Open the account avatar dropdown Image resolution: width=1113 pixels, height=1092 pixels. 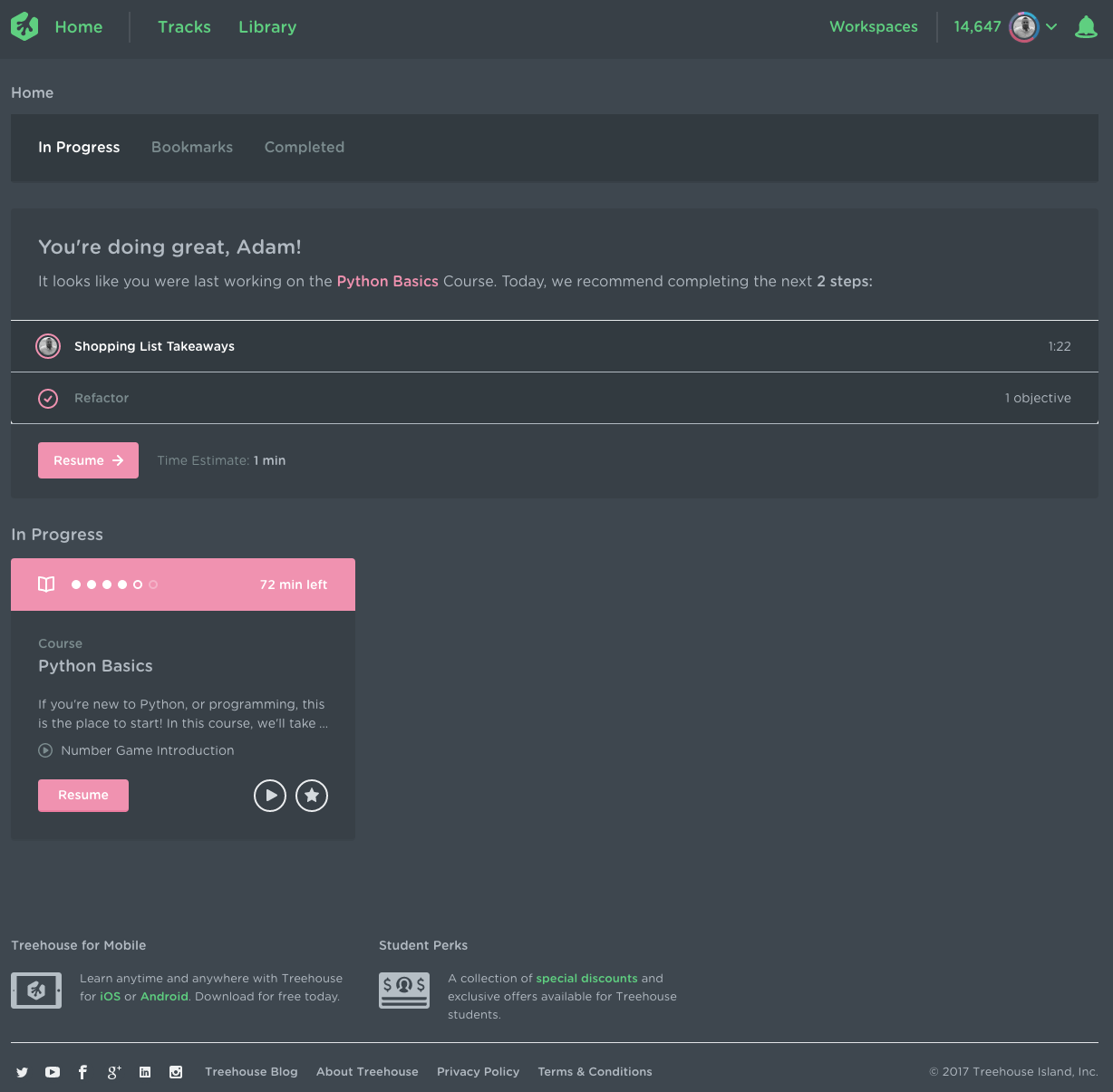(x=1025, y=26)
